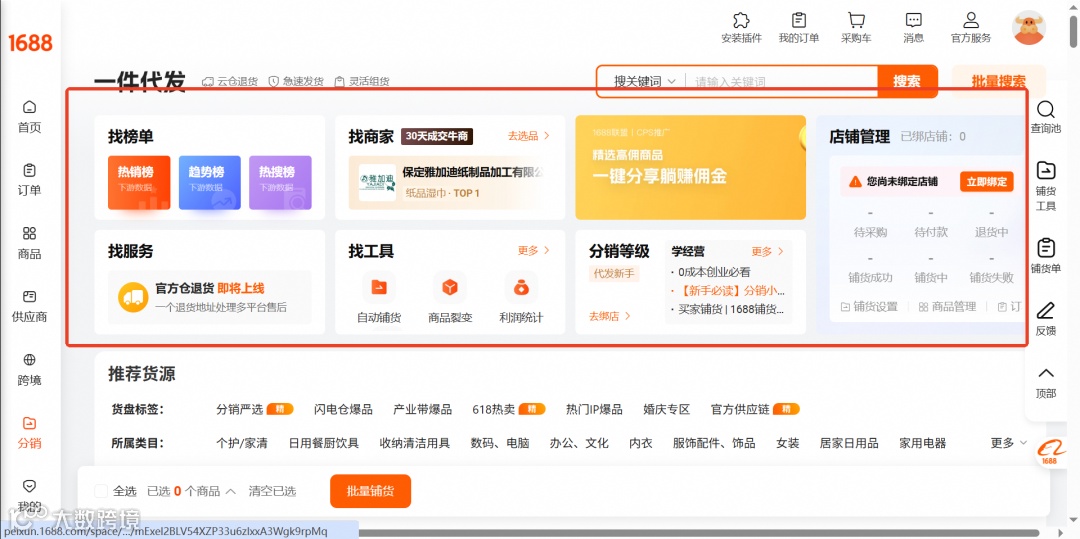Screen dimensions: 1080x539
Task: Expand 更多 categories dropdown
Action: tap(1008, 443)
